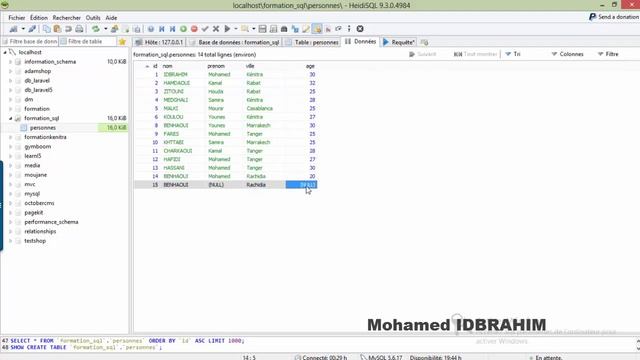Open the Fichier menu
This screenshot has width=640, height=360.
point(17,18)
